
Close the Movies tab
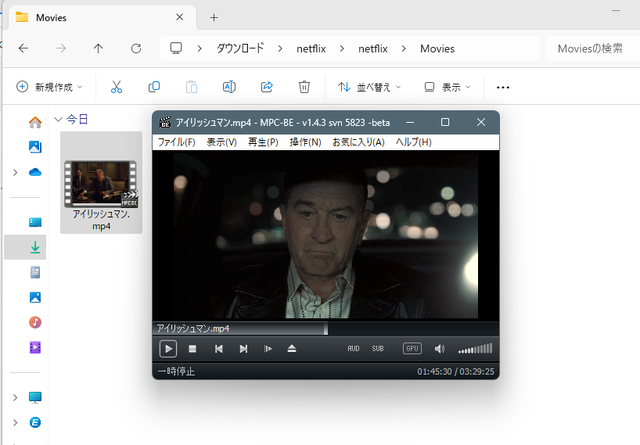[180, 17]
